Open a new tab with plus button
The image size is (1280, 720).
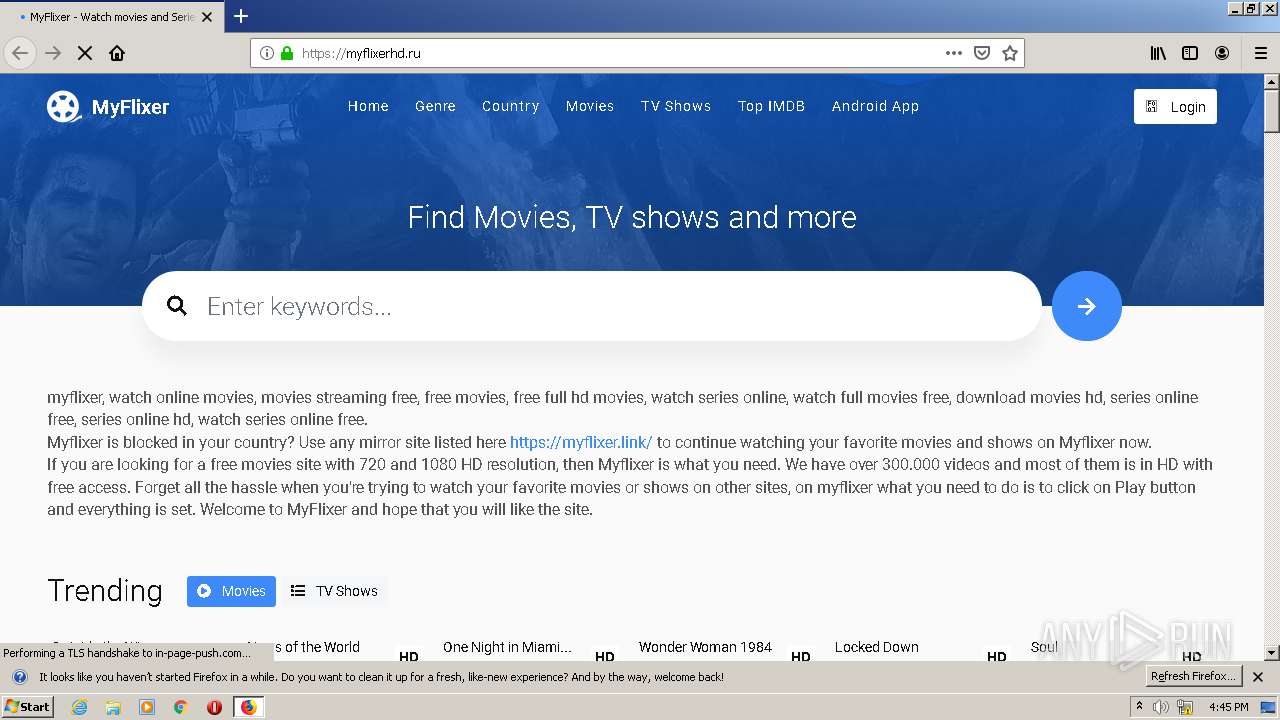tap(241, 16)
